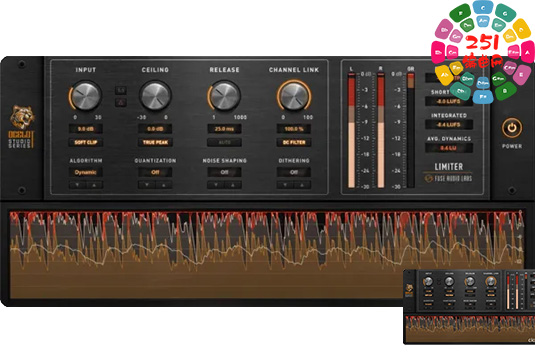Image resolution: width=535 pixels, height=363 pixels.
Task: Open the Dithering selector
Action: pyautogui.click(x=294, y=172)
